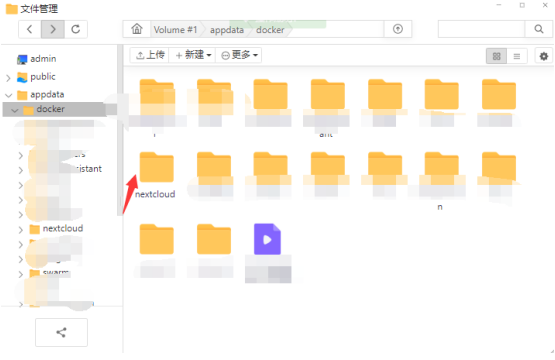Select nextcloud in the sidebar tree

point(63,228)
